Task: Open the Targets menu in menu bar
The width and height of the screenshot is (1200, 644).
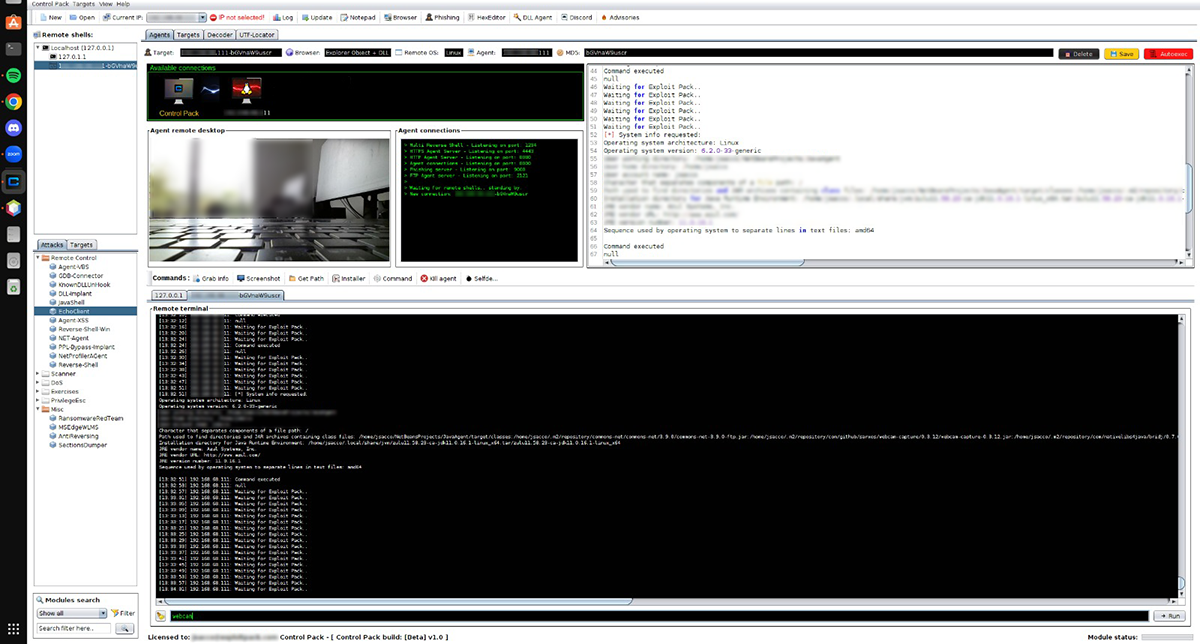Action: [84, 4]
